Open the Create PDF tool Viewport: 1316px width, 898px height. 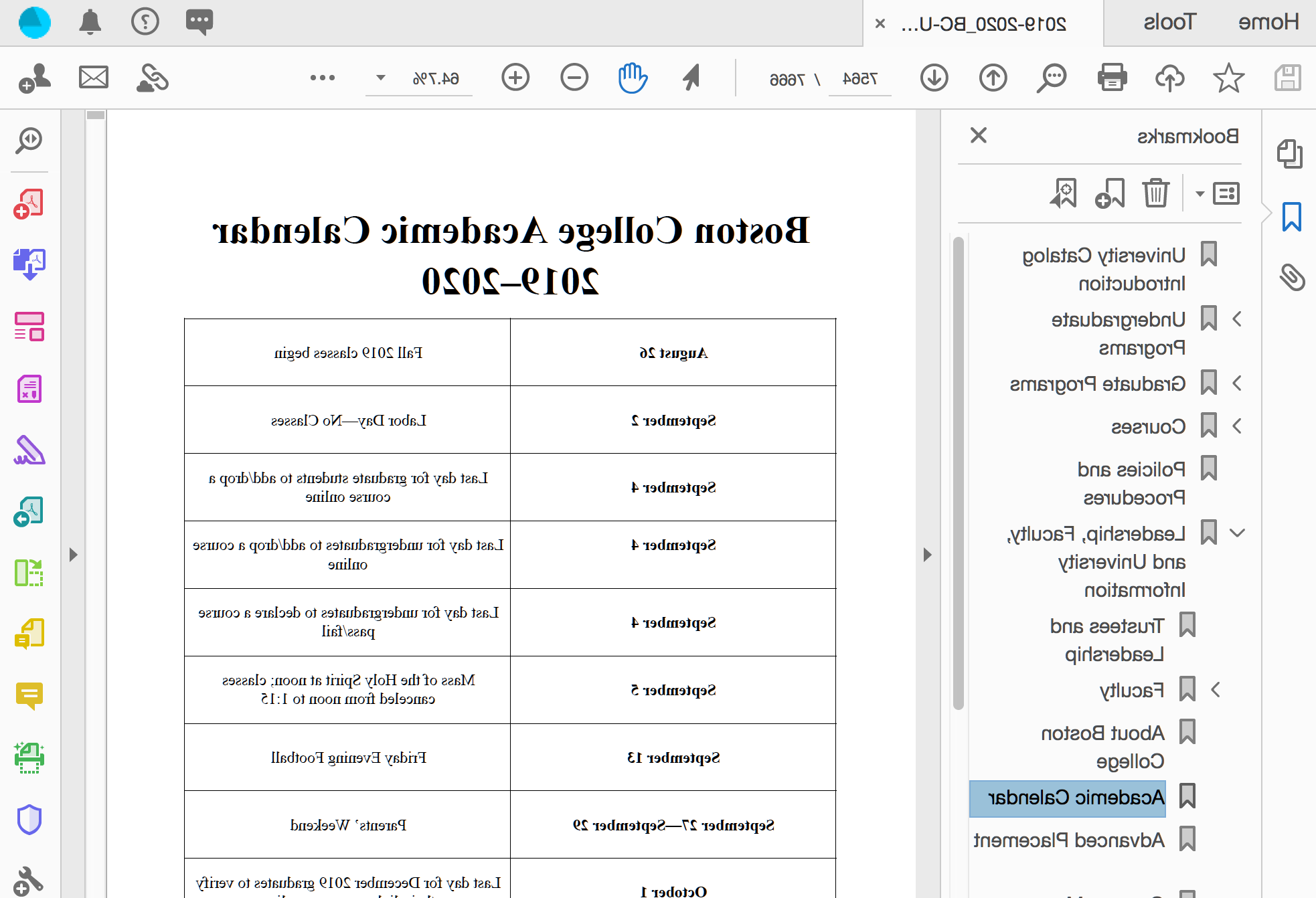click(29, 203)
